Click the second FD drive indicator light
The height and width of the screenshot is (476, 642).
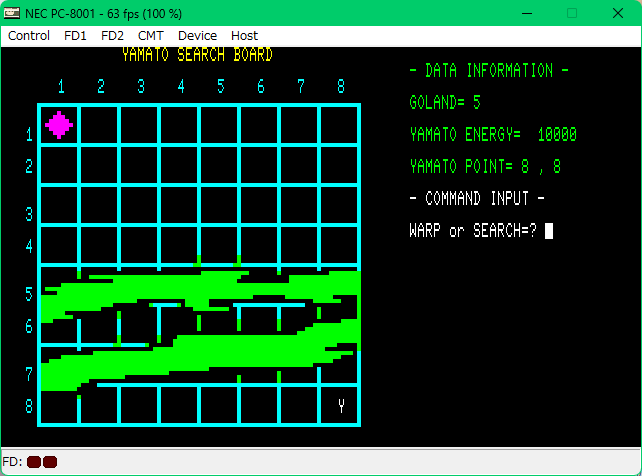(x=50, y=462)
